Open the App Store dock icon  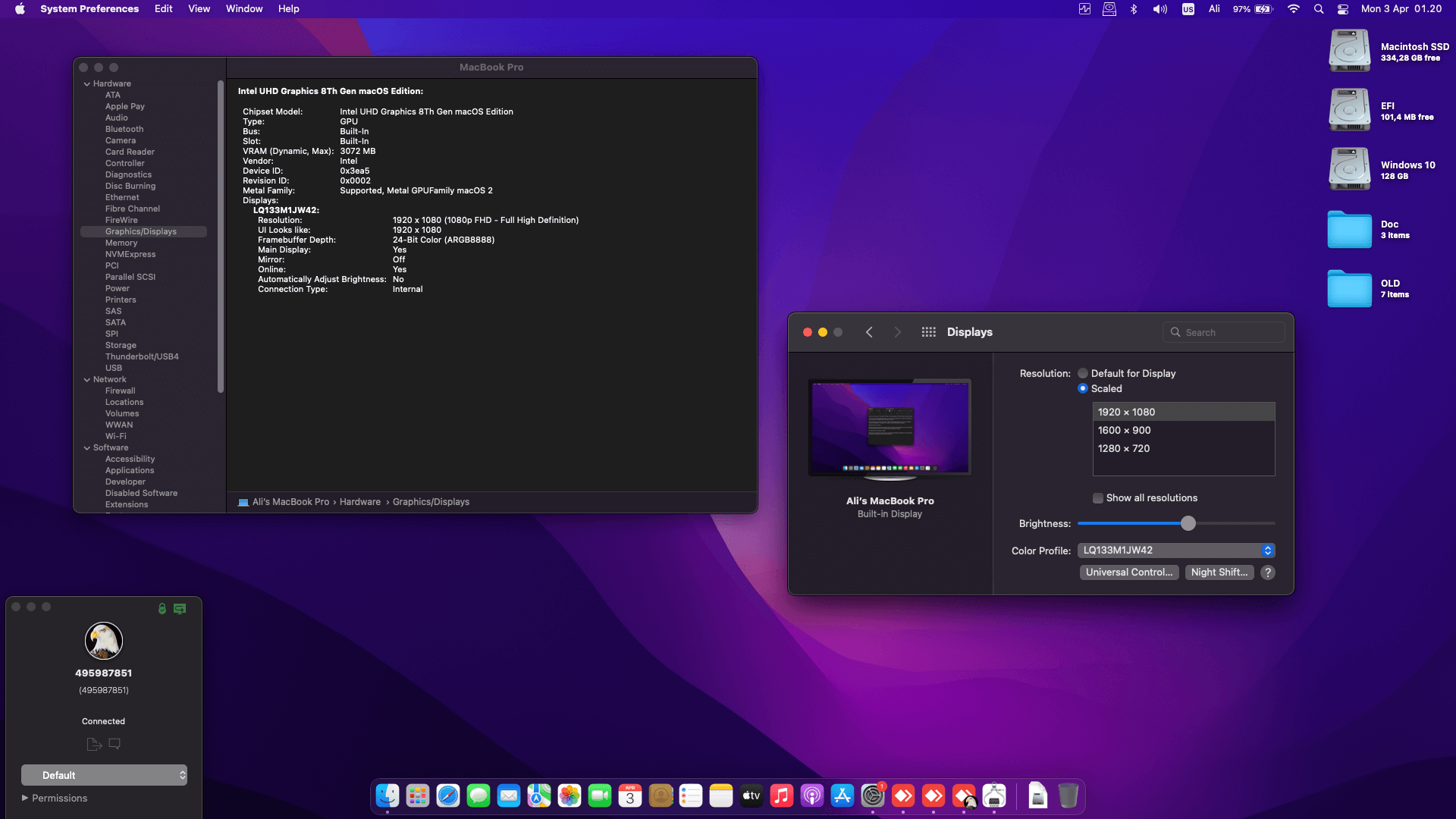(x=843, y=795)
